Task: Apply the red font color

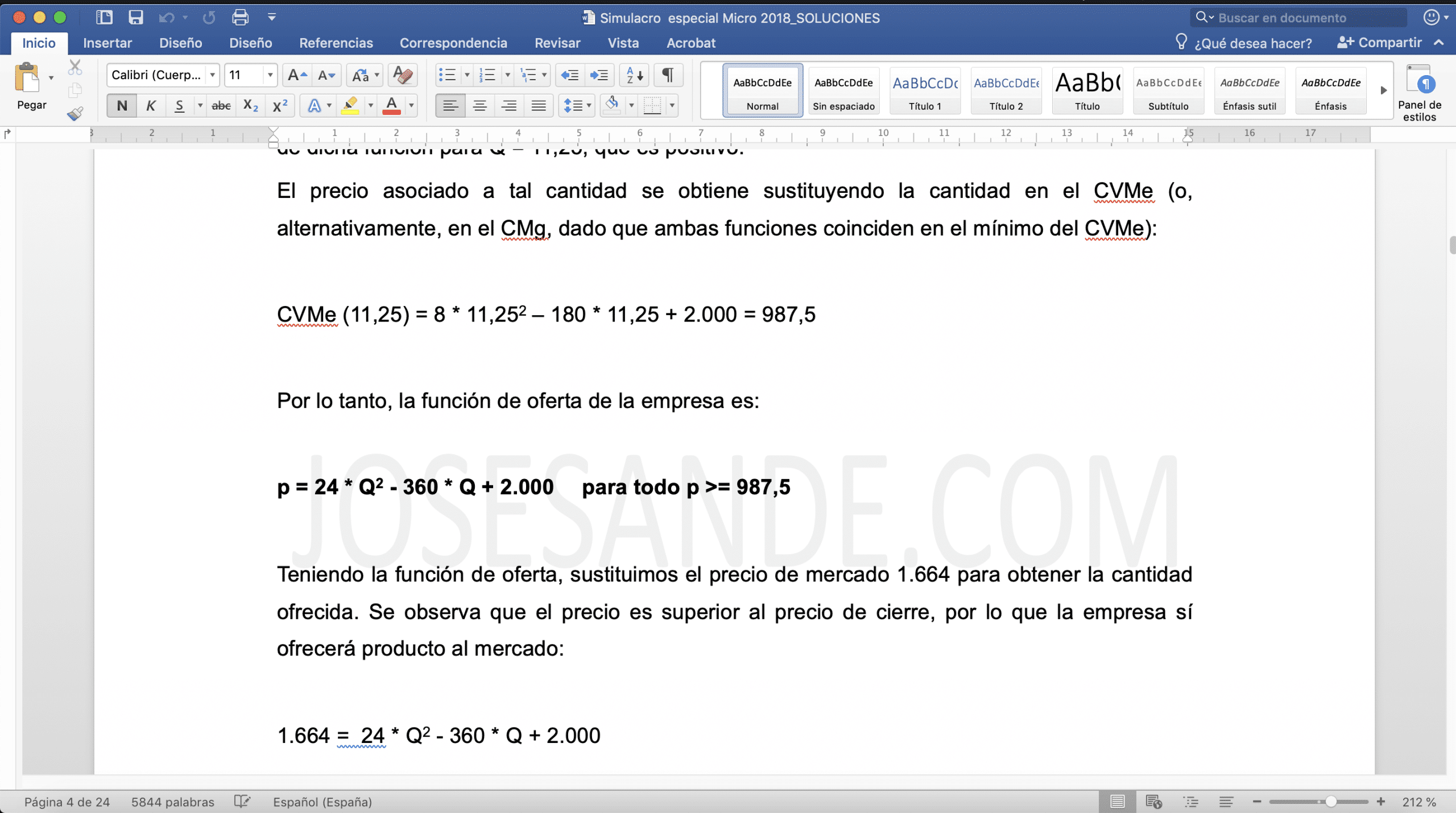Action: (x=391, y=106)
